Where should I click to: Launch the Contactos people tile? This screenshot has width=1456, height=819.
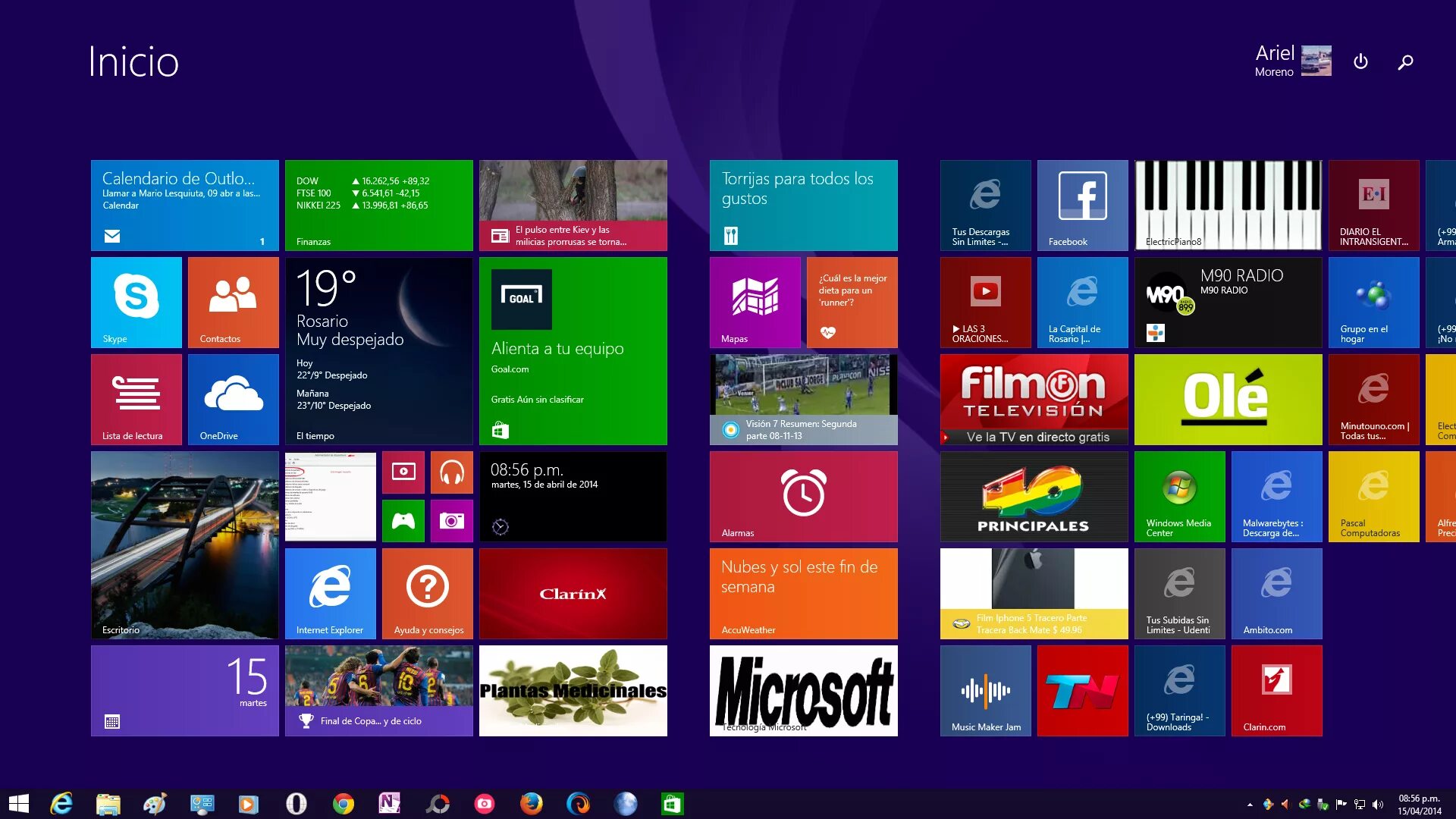(234, 302)
